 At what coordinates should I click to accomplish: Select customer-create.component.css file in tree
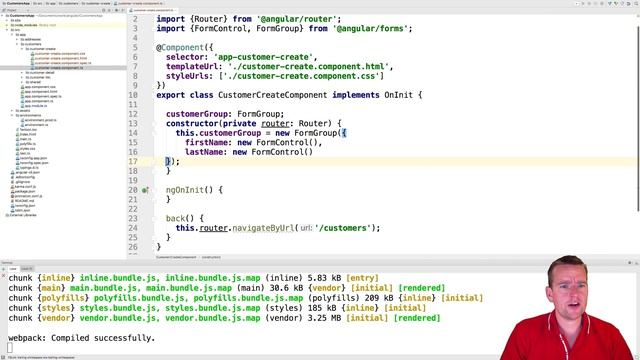tap(57, 53)
